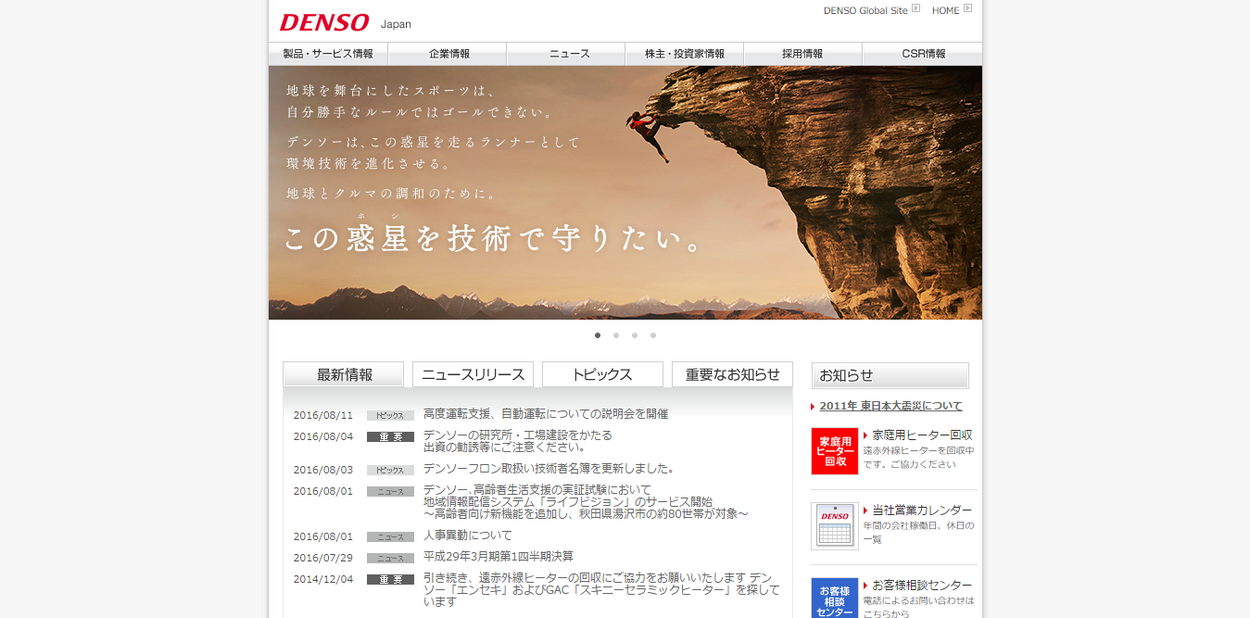Image resolution: width=1250 pixels, height=618 pixels.
Task: Select the first carousel dot indicator
Action: coord(598,335)
